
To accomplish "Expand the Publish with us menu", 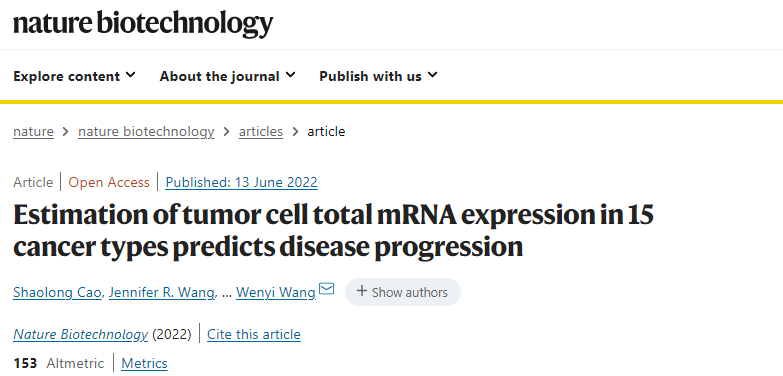I will click(x=379, y=76).
